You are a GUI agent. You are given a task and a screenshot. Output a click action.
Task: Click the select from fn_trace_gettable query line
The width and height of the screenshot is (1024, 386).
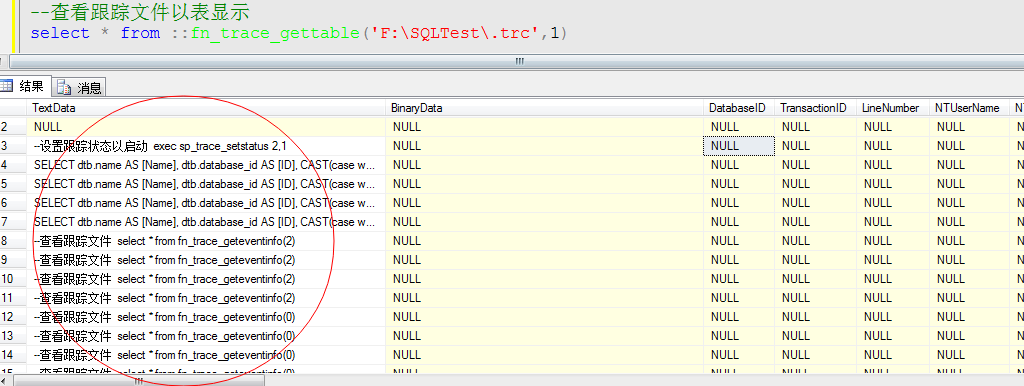pos(298,33)
